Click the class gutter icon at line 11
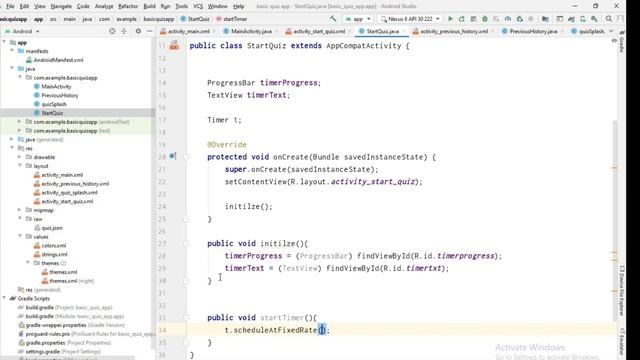This screenshot has height=360, width=640. [174, 45]
